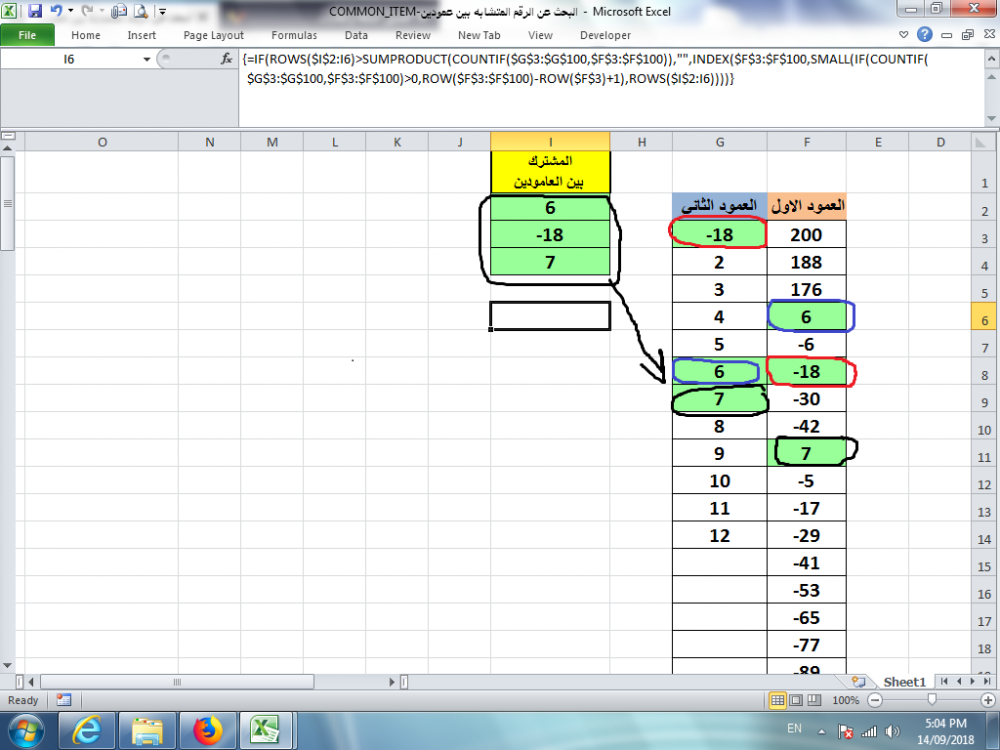1000x750 pixels.
Task: Click the Print Preview icon in Quick Access Toolbar
Action: tap(140, 12)
